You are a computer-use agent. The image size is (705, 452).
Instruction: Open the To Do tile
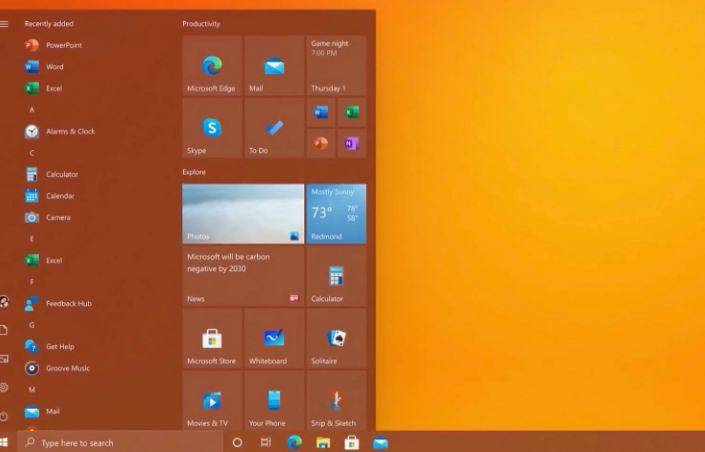coord(274,128)
